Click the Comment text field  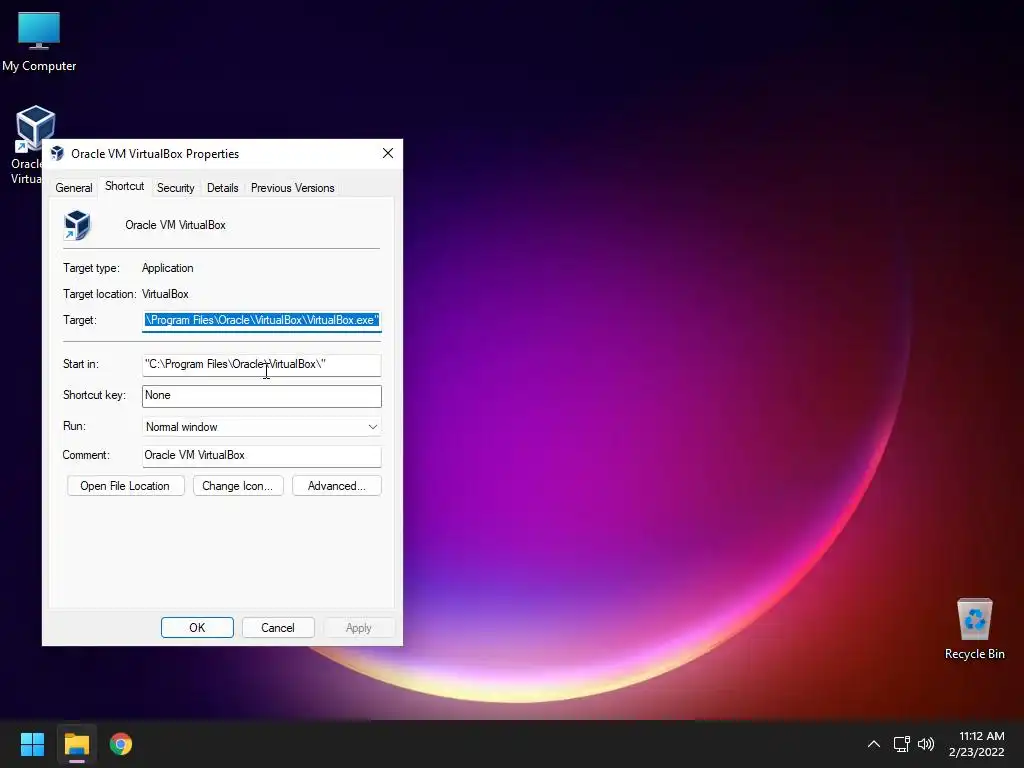coord(262,456)
